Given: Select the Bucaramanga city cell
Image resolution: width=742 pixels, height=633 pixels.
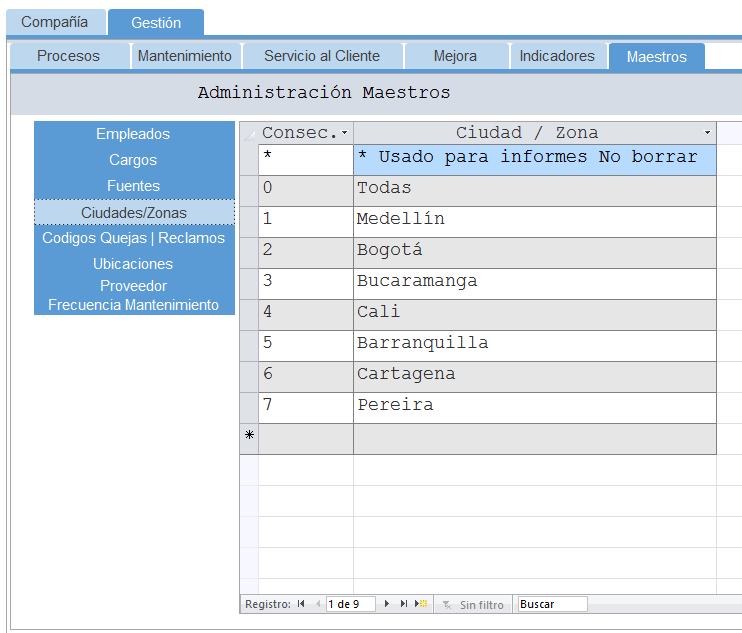Looking at the screenshot, I should coord(534,281).
